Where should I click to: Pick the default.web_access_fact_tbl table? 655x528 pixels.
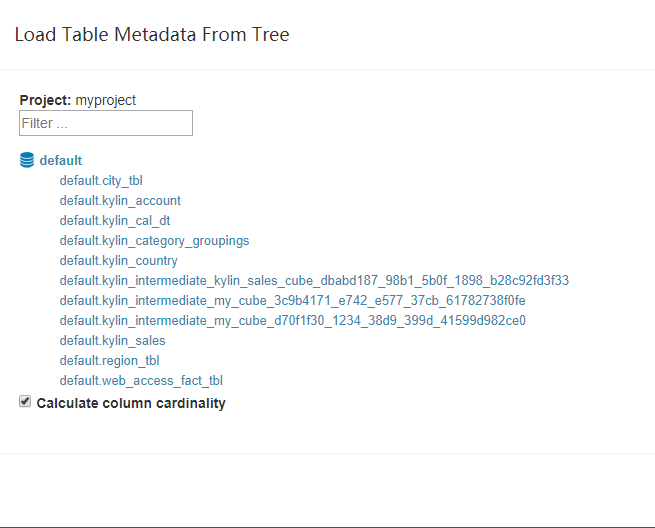tap(141, 381)
